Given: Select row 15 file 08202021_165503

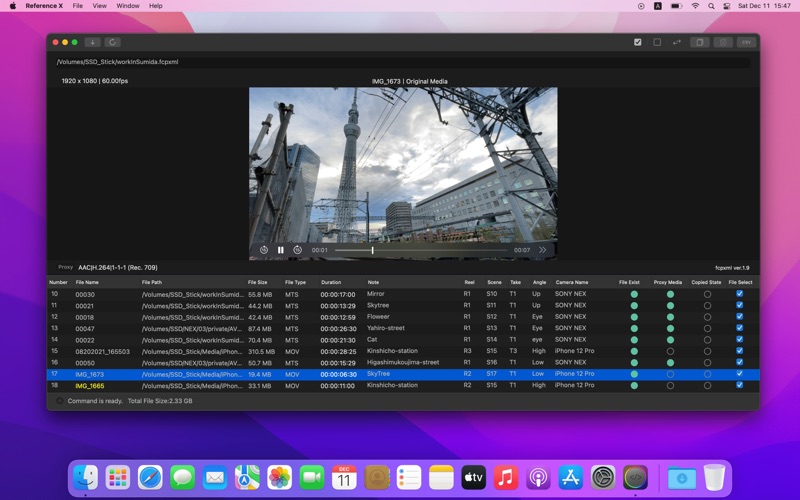Looking at the screenshot, I should click(x=101, y=351).
